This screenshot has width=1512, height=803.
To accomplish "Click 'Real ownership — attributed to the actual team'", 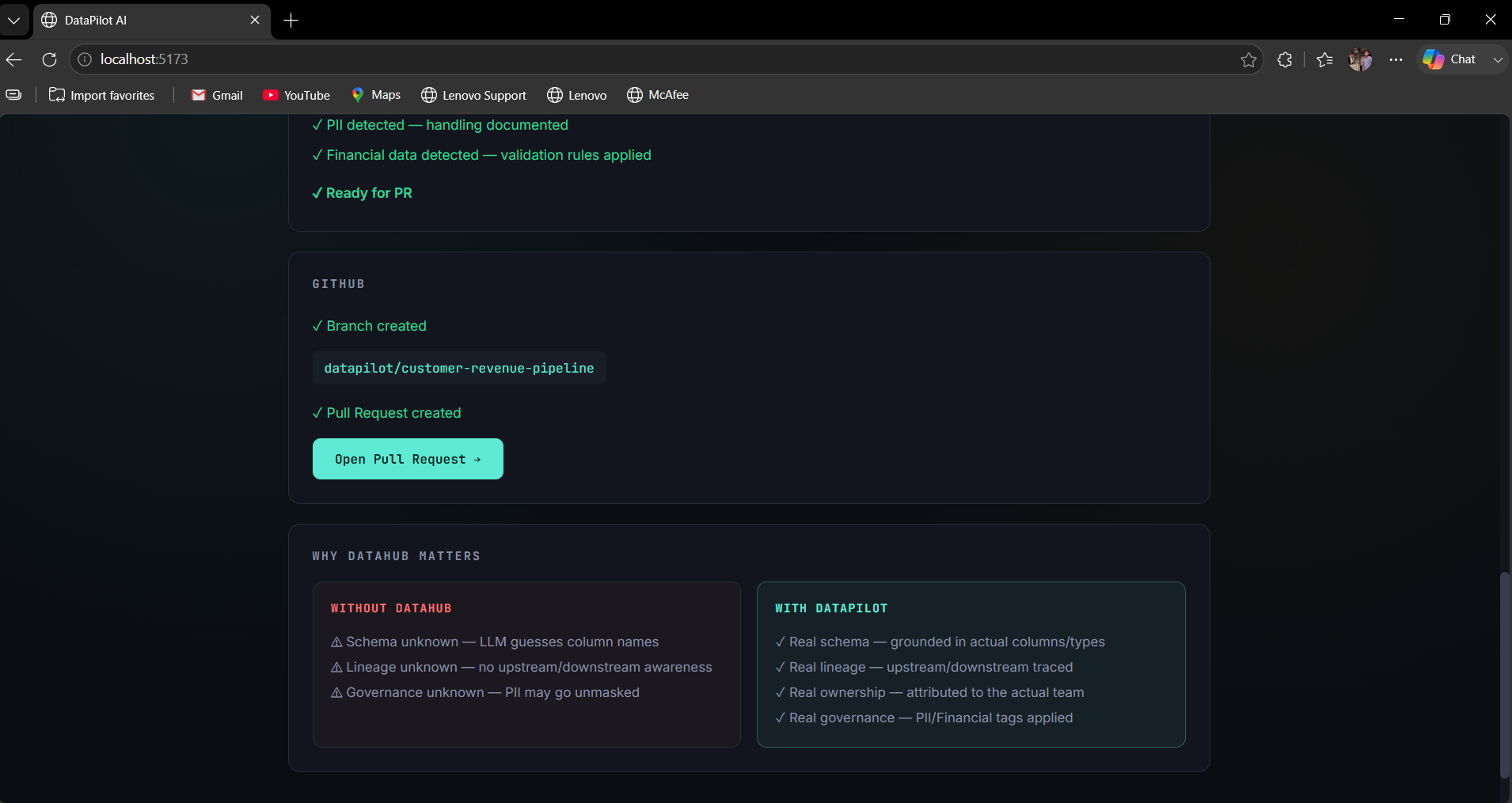I will click(929, 692).
